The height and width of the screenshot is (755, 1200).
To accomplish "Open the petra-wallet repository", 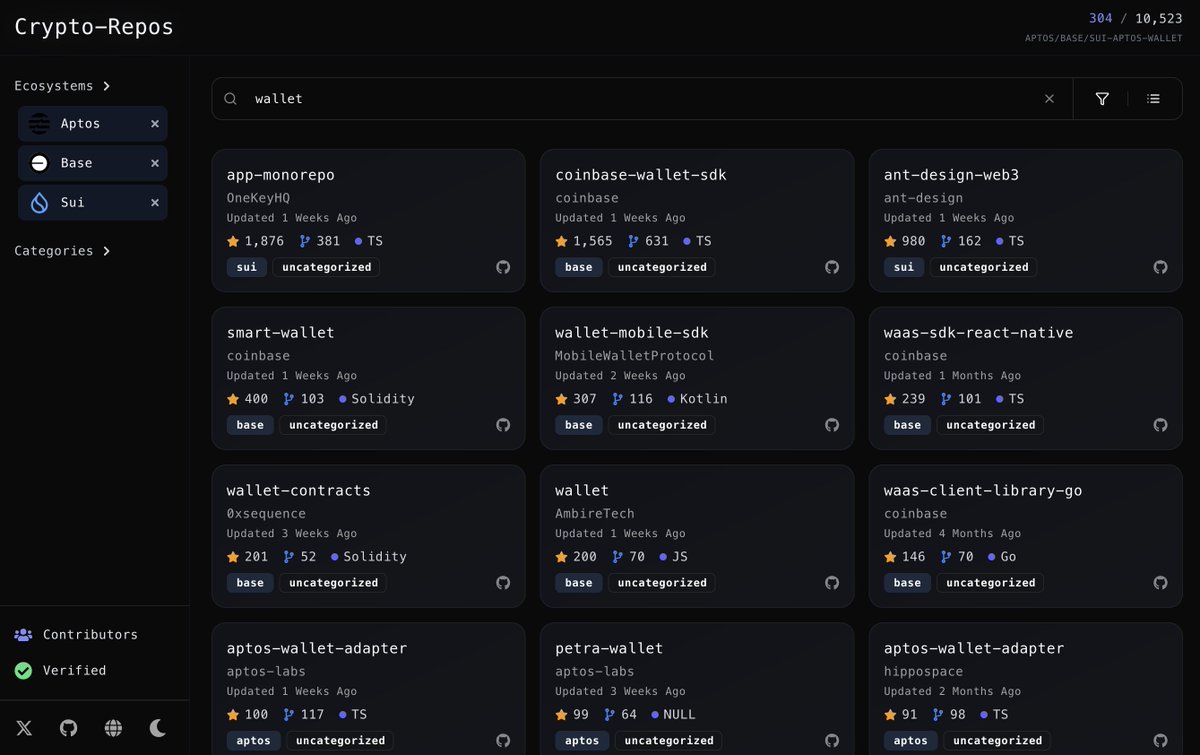I will (609, 649).
